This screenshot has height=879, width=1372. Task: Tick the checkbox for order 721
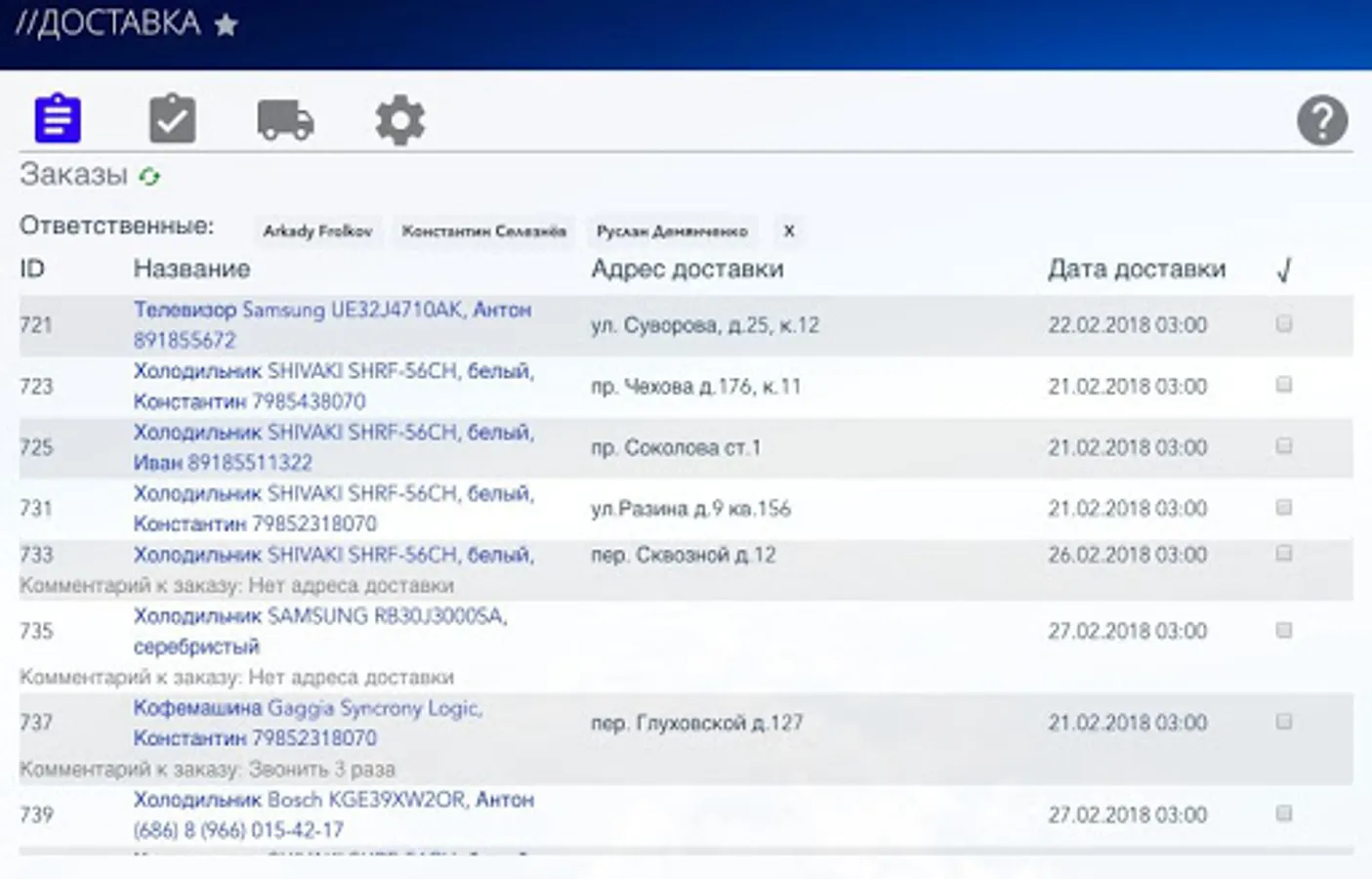[1284, 323]
